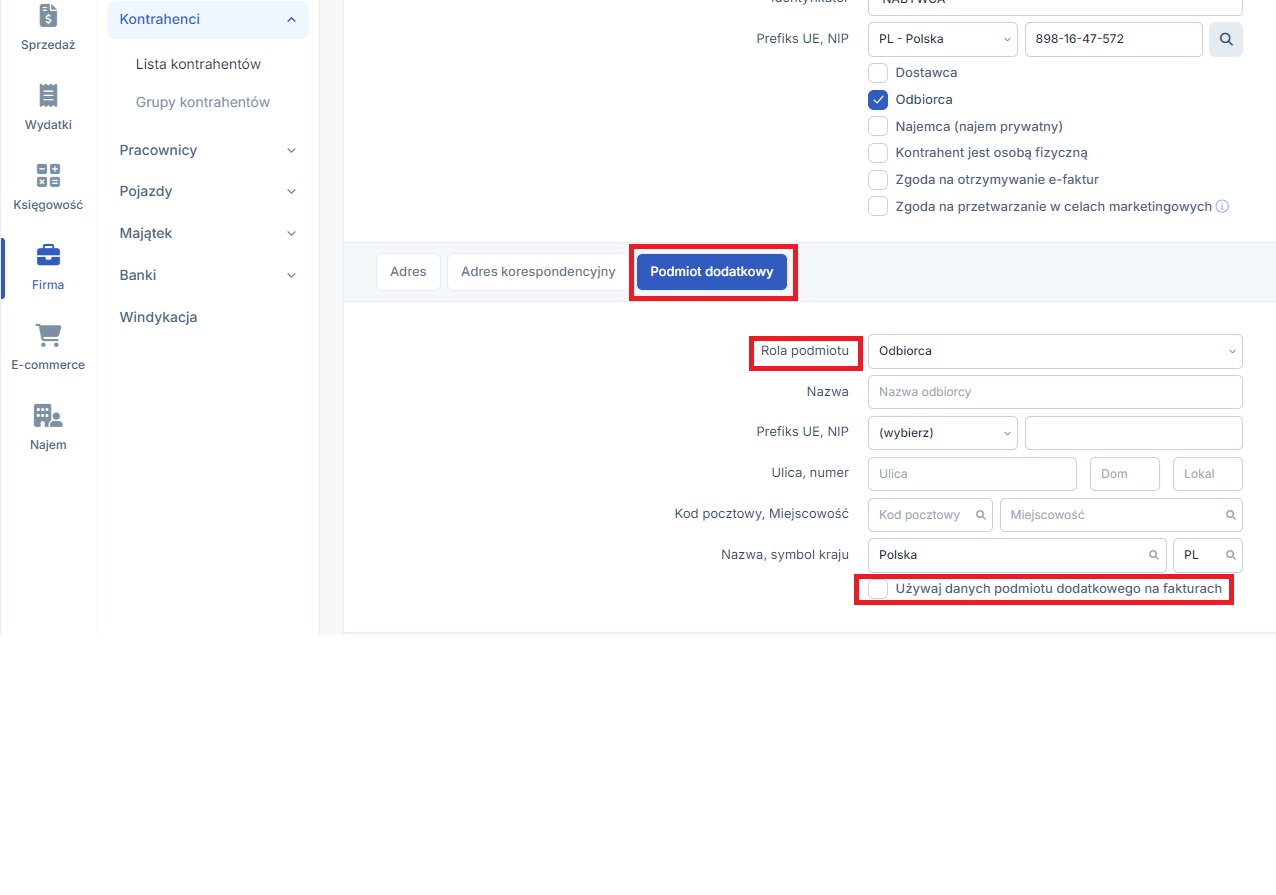Open the Rola podmiotu Odbiorca dropdown
Screen dimensions: 1276x895
tap(1055, 351)
